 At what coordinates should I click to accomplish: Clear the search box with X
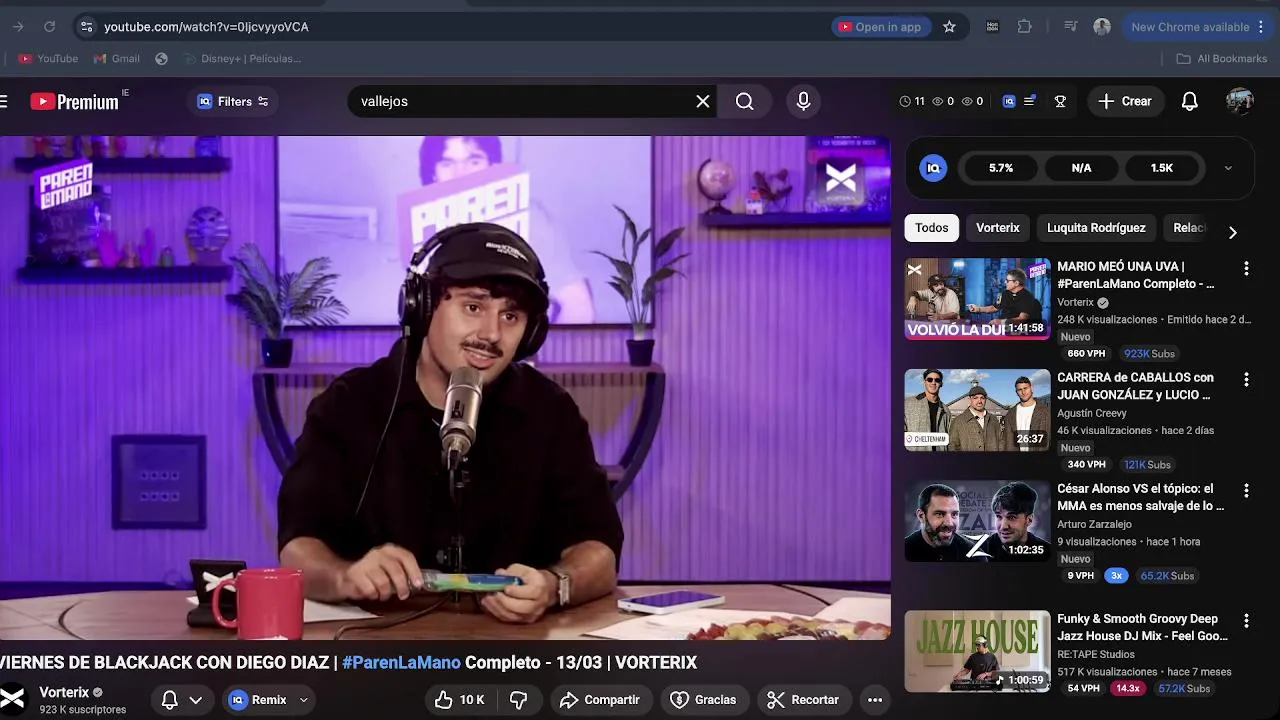click(703, 101)
